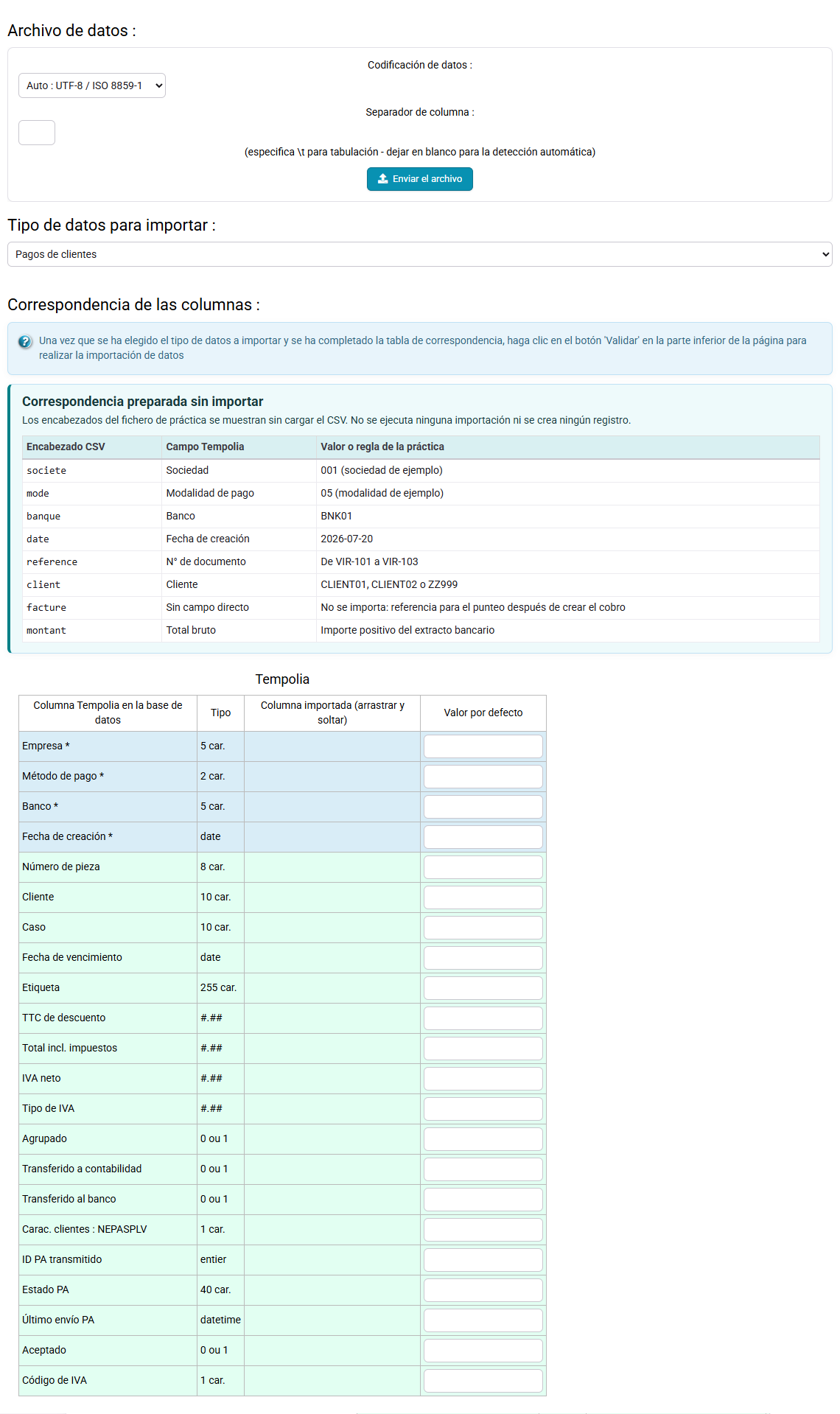Click imported column cell for Banco row
Screen dimensions: 840x1414
coord(332,807)
